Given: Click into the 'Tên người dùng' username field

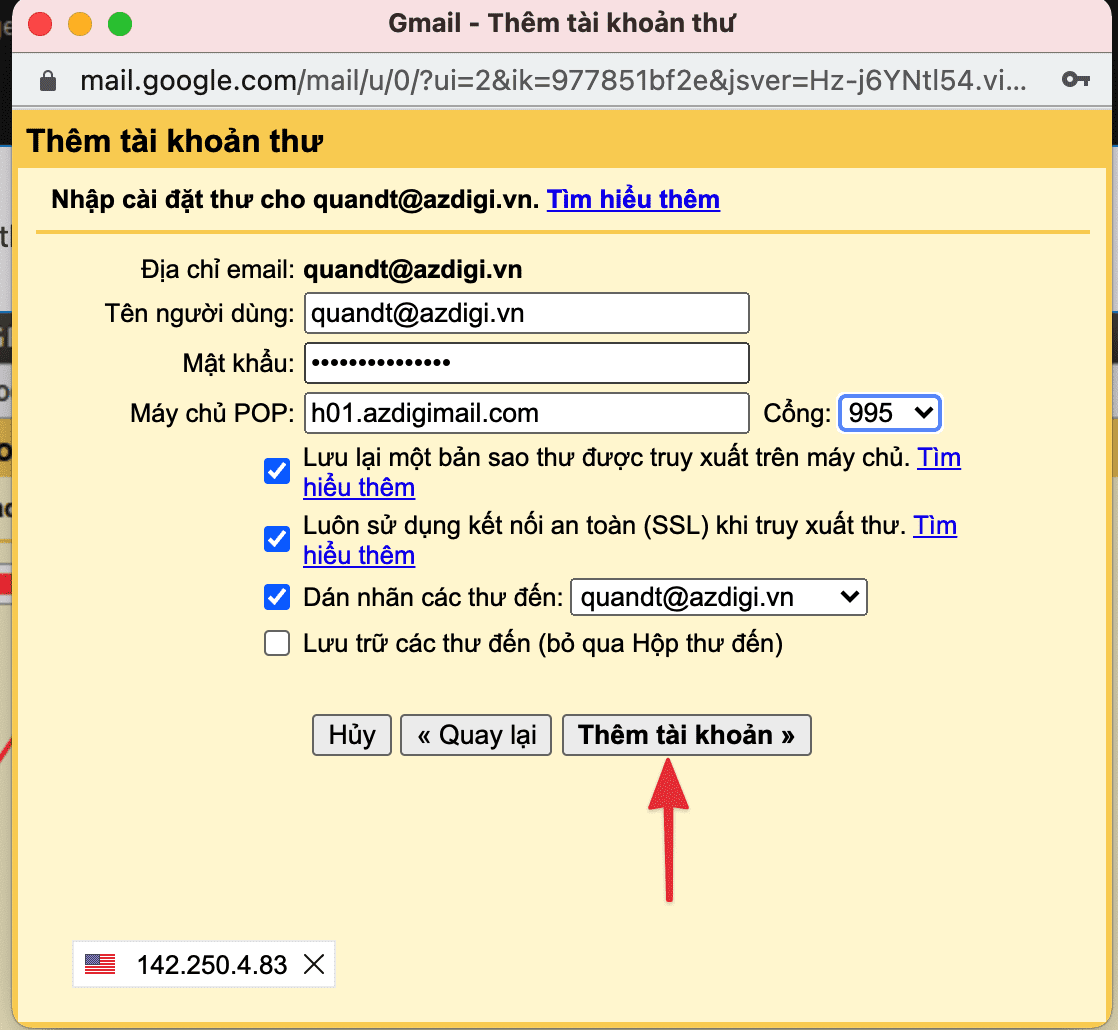Looking at the screenshot, I should tap(526, 313).
